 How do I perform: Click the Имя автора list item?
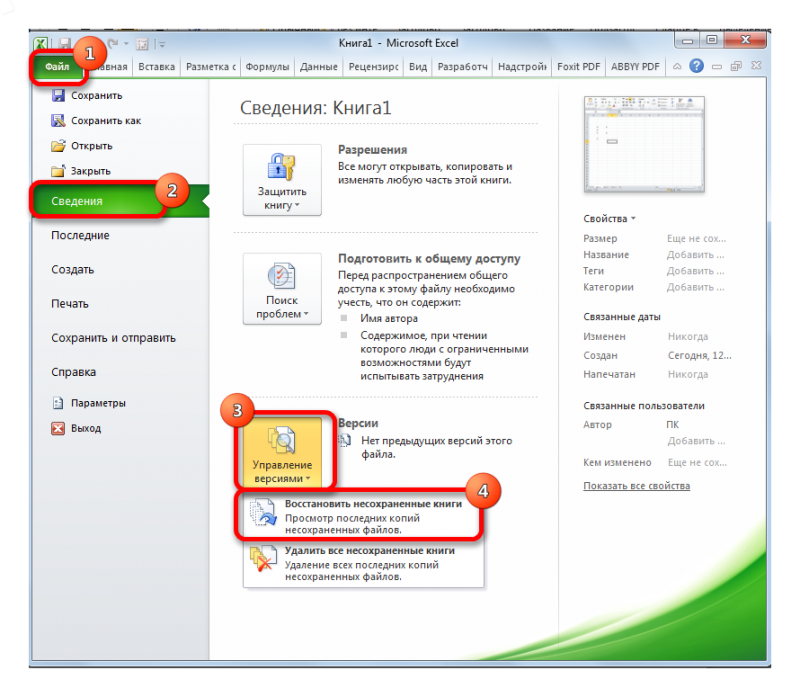tap(389, 318)
